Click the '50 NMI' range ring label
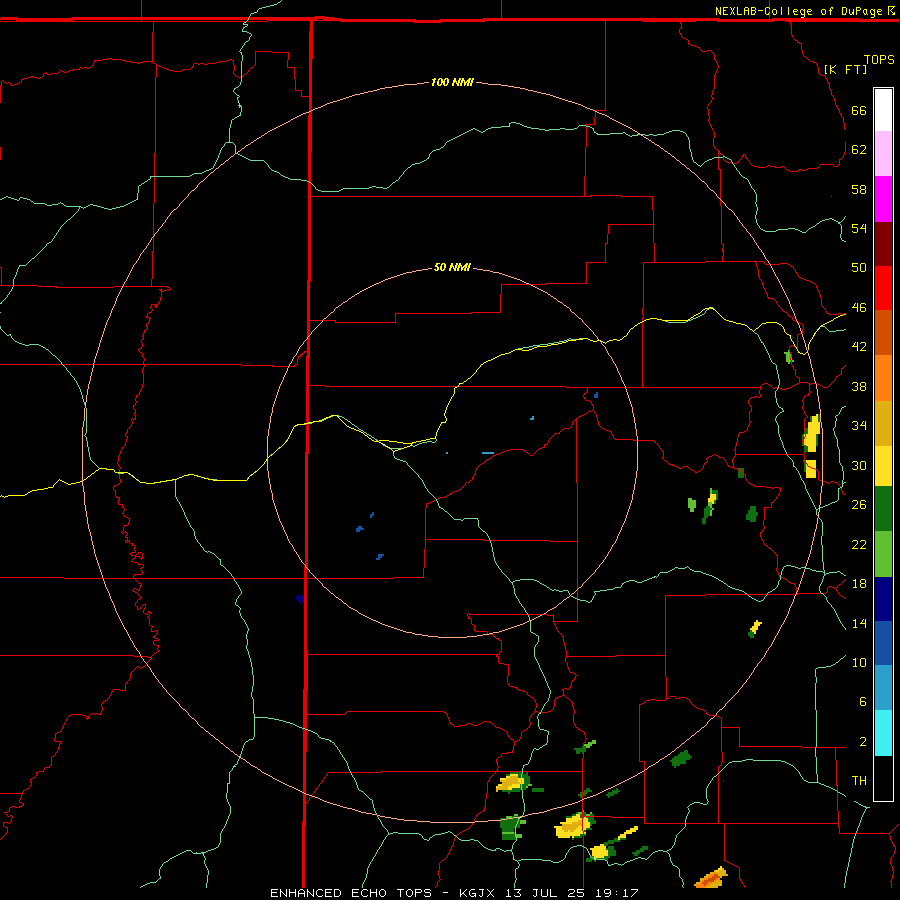The height and width of the screenshot is (900, 900). [452, 267]
